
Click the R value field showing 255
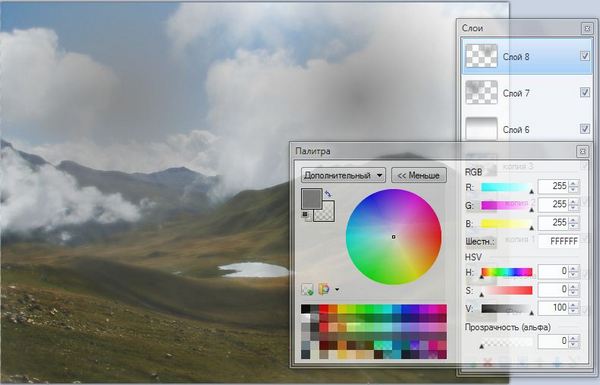click(553, 186)
